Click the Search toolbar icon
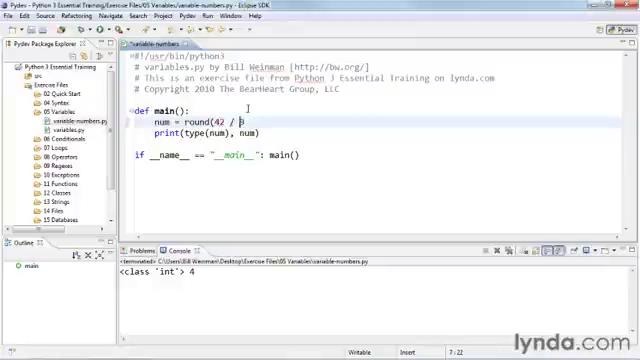The image size is (640, 360). click(x=146, y=30)
